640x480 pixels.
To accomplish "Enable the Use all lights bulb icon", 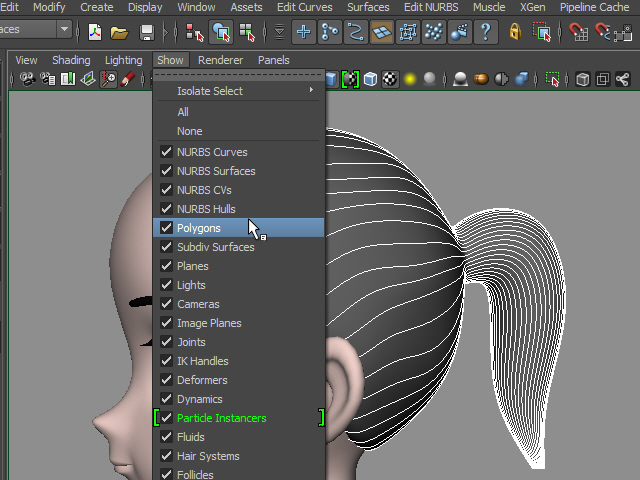I will click(x=410, y=79).
